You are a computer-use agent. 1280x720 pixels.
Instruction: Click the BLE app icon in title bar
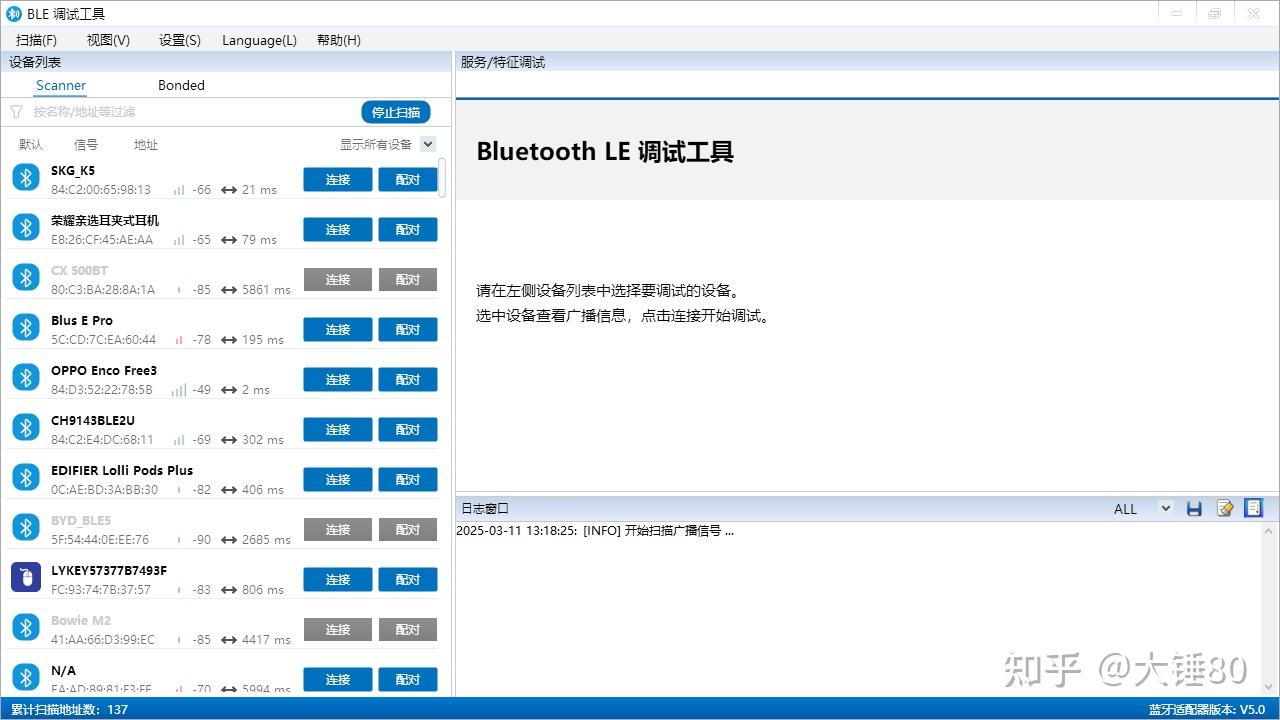(x=14, y=14)
